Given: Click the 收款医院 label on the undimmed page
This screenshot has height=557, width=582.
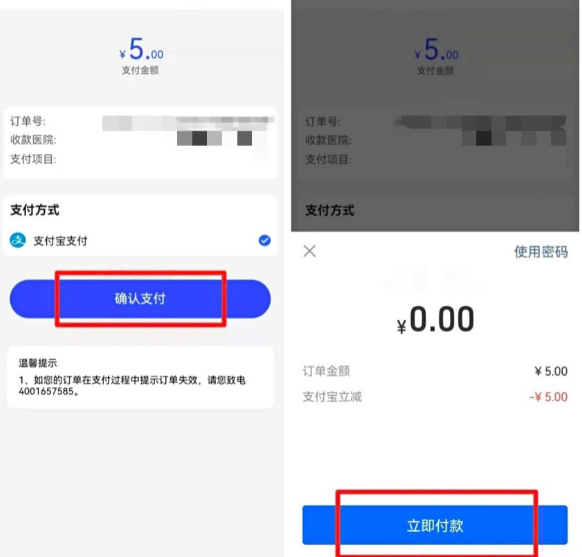Looking at the screenshot, I should point(33,140).
